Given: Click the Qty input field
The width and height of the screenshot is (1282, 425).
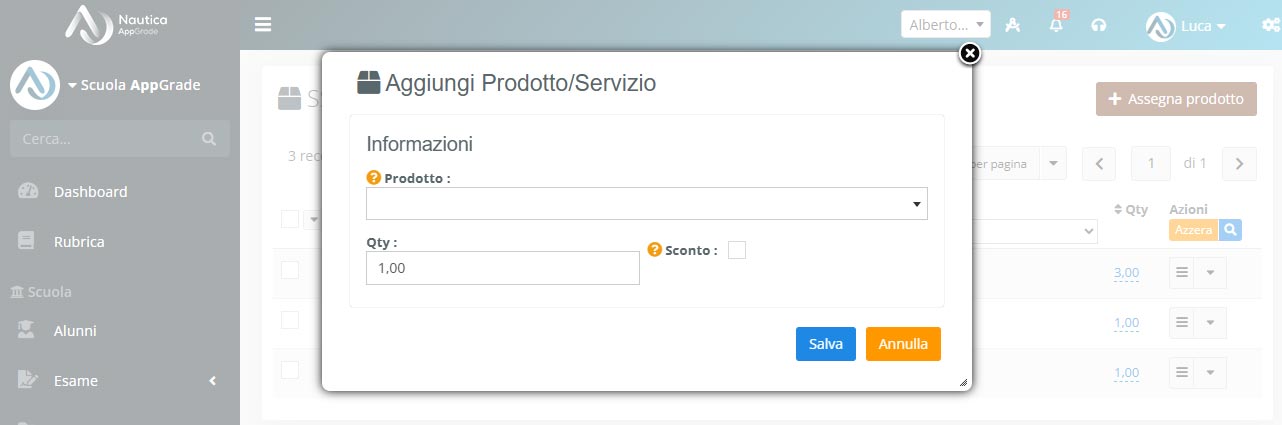Looking at the screenshot, I should coord(502,268).
